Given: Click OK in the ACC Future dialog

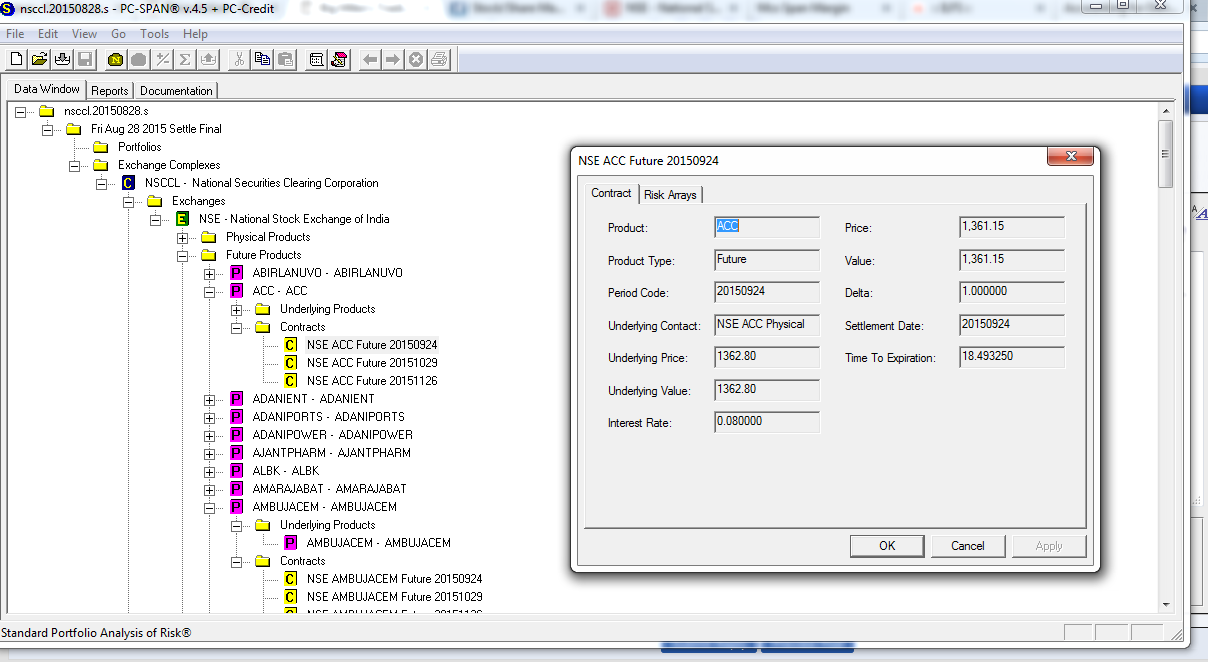Looking at the screenshot, I should coord(887,546).
